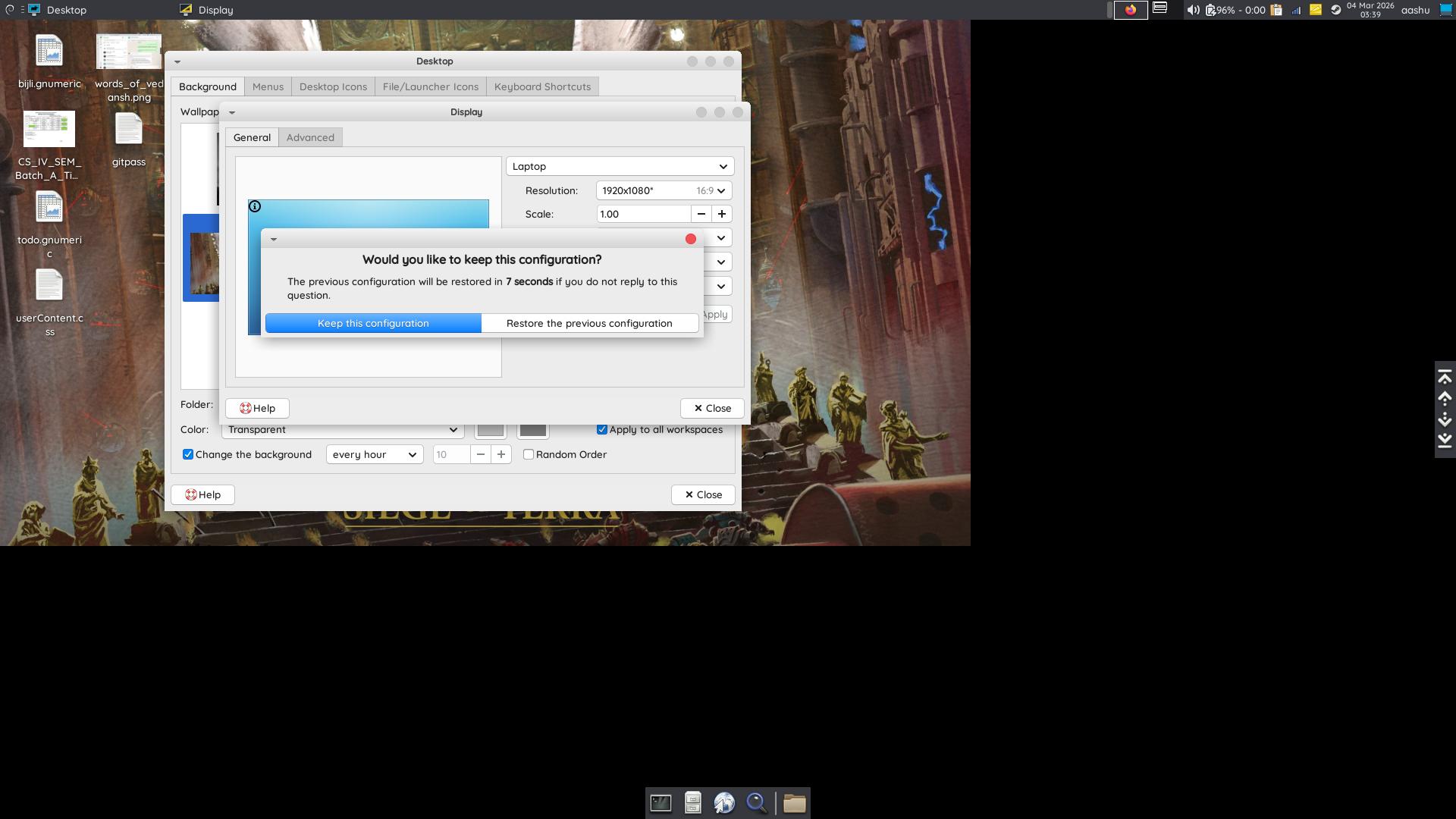Viewport: 1456px width, 819px height.
Task: Open the file manager cabinet icon
Action: click(692, 803)
